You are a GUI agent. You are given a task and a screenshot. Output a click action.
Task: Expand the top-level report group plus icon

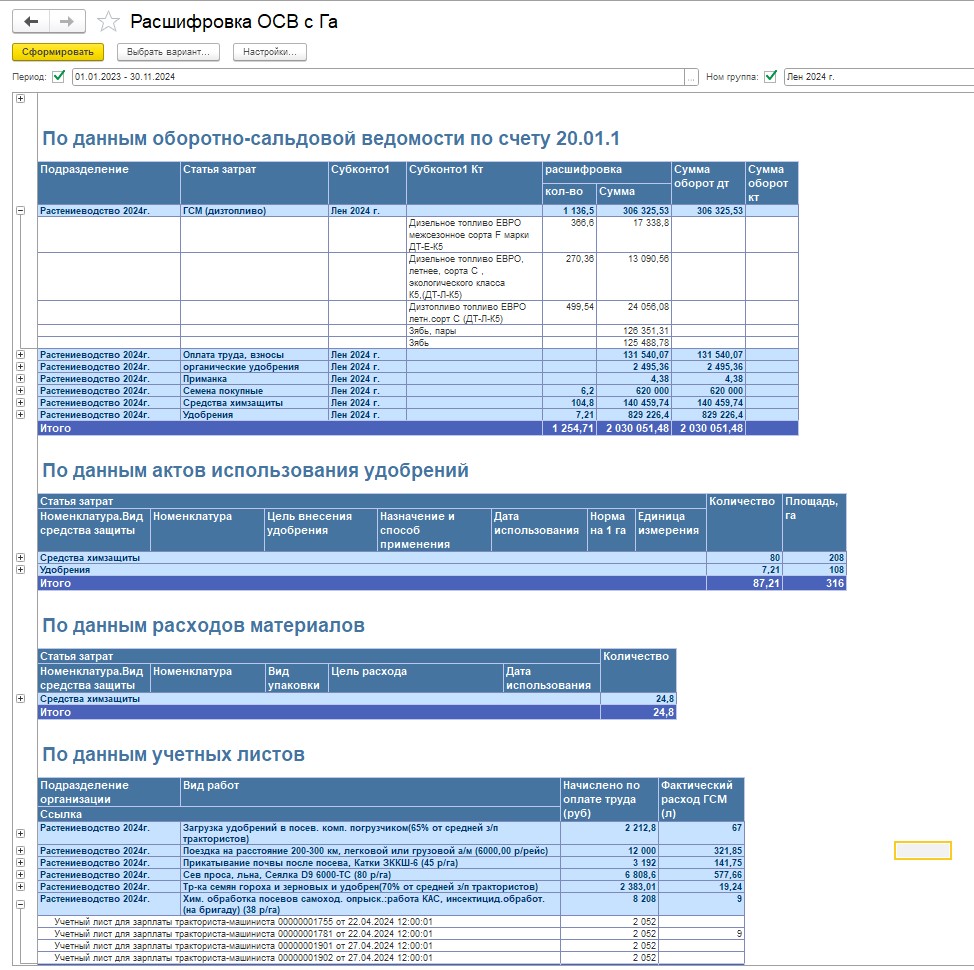20,98
